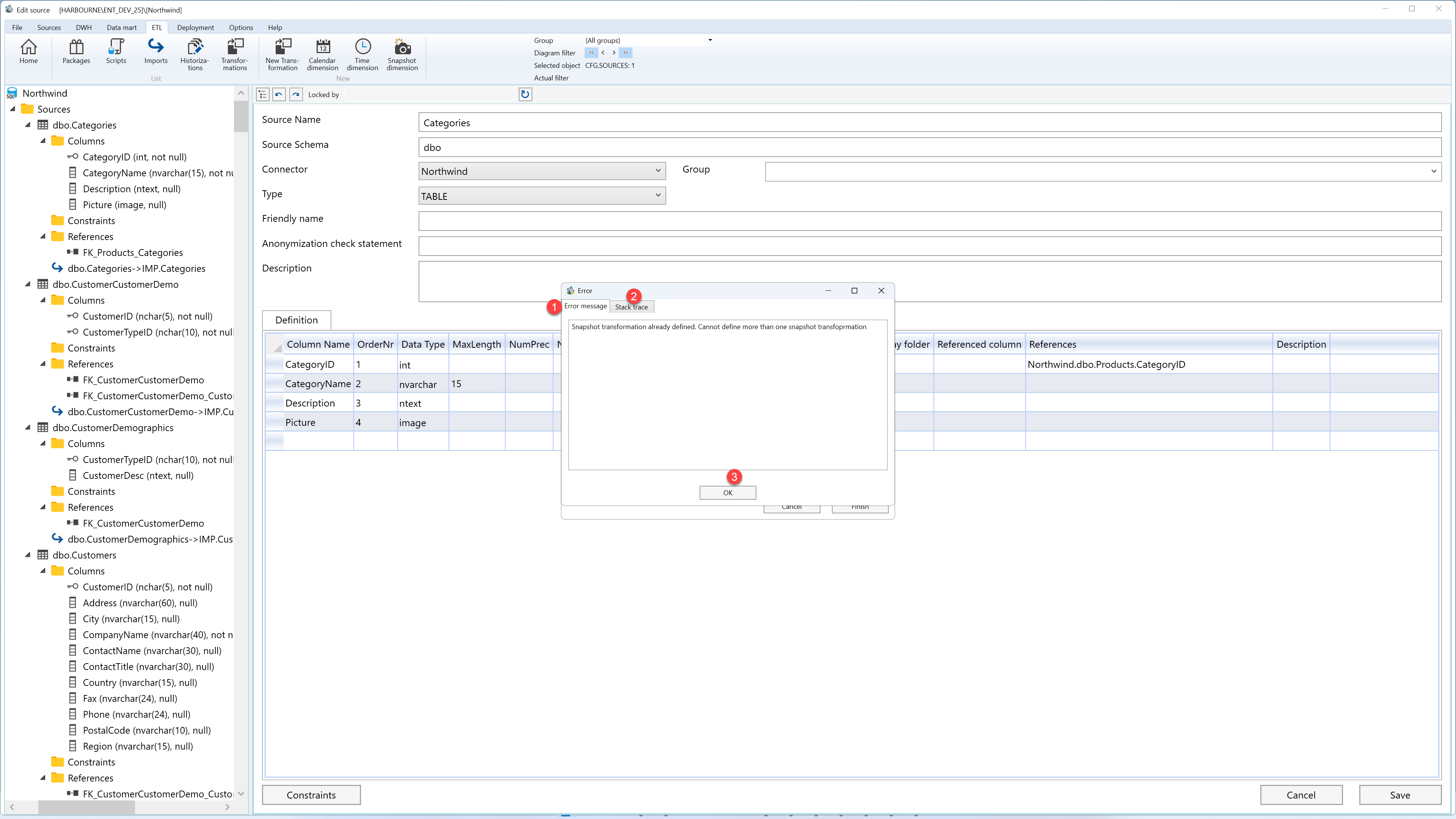The width and height of the screenshot is (1456, 819).
Task: Collapse the Sources tree folder
Action: 13,109
